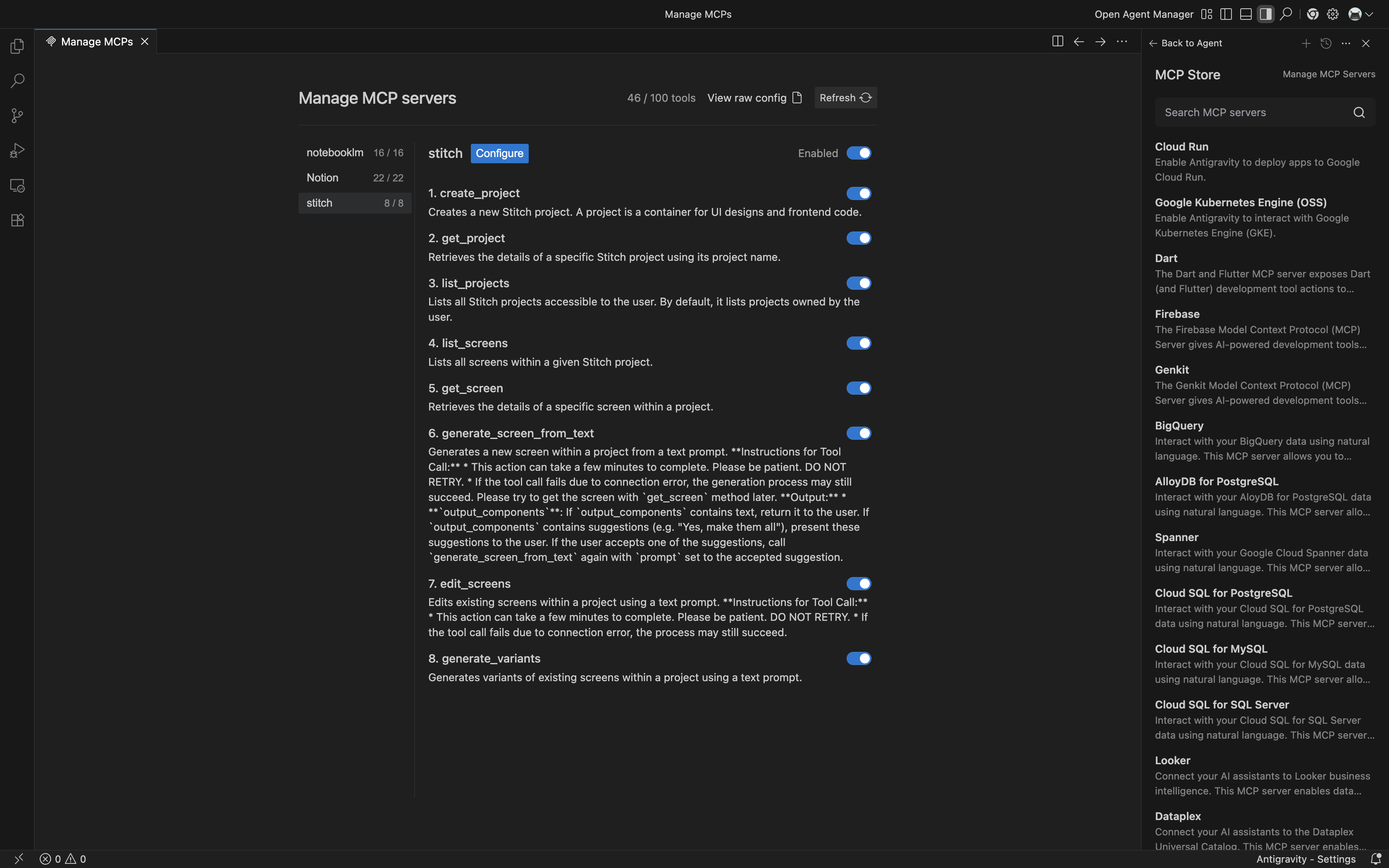The height and width of the screenshot is (868, 1389).
Task: Toggle the generate_screen_from_text tool switch
Action: click(859, 434)
